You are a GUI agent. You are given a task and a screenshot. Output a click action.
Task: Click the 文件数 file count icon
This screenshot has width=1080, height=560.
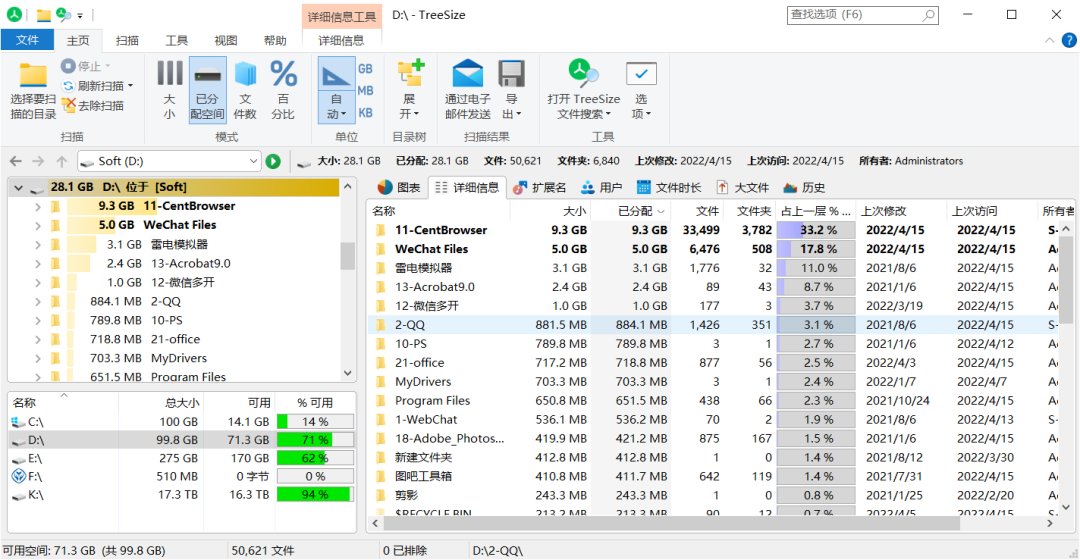coord(245,73)
